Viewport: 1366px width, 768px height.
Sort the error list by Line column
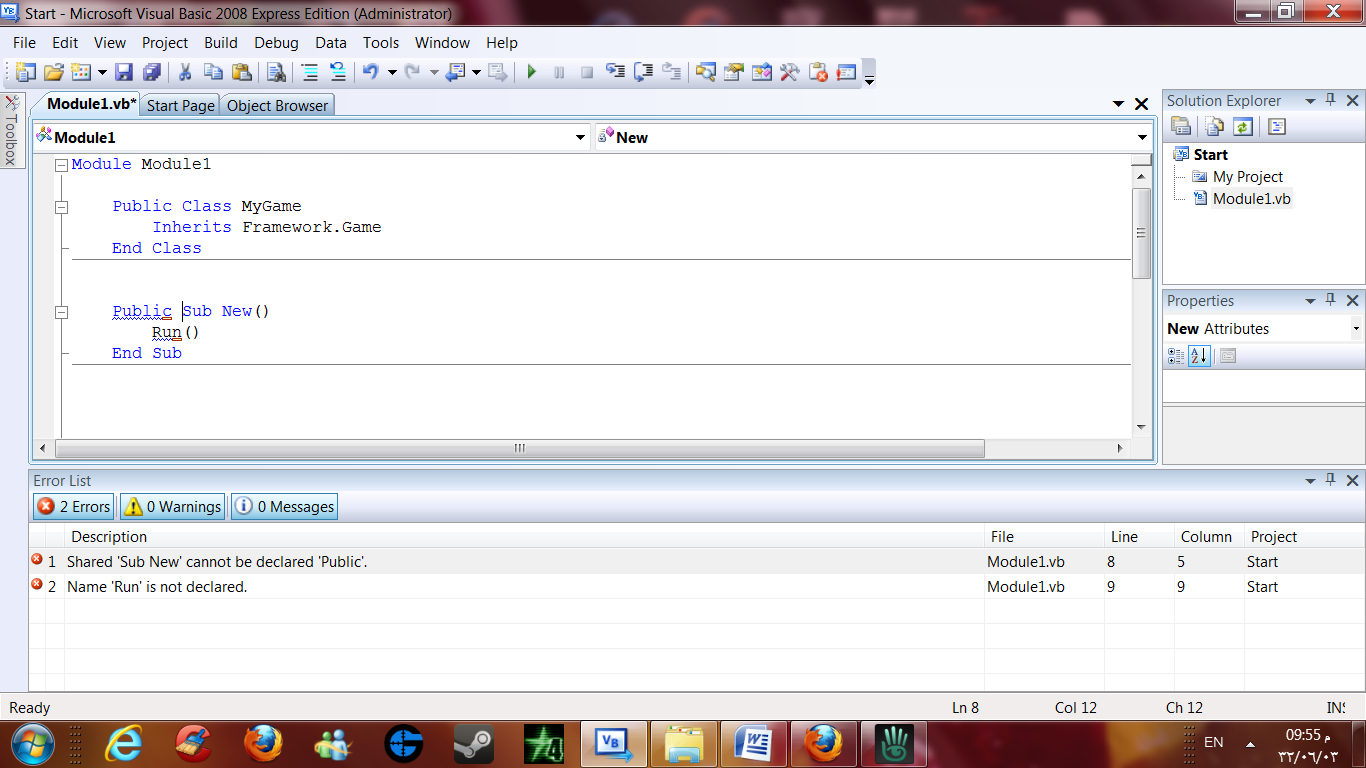point(1139,537)
